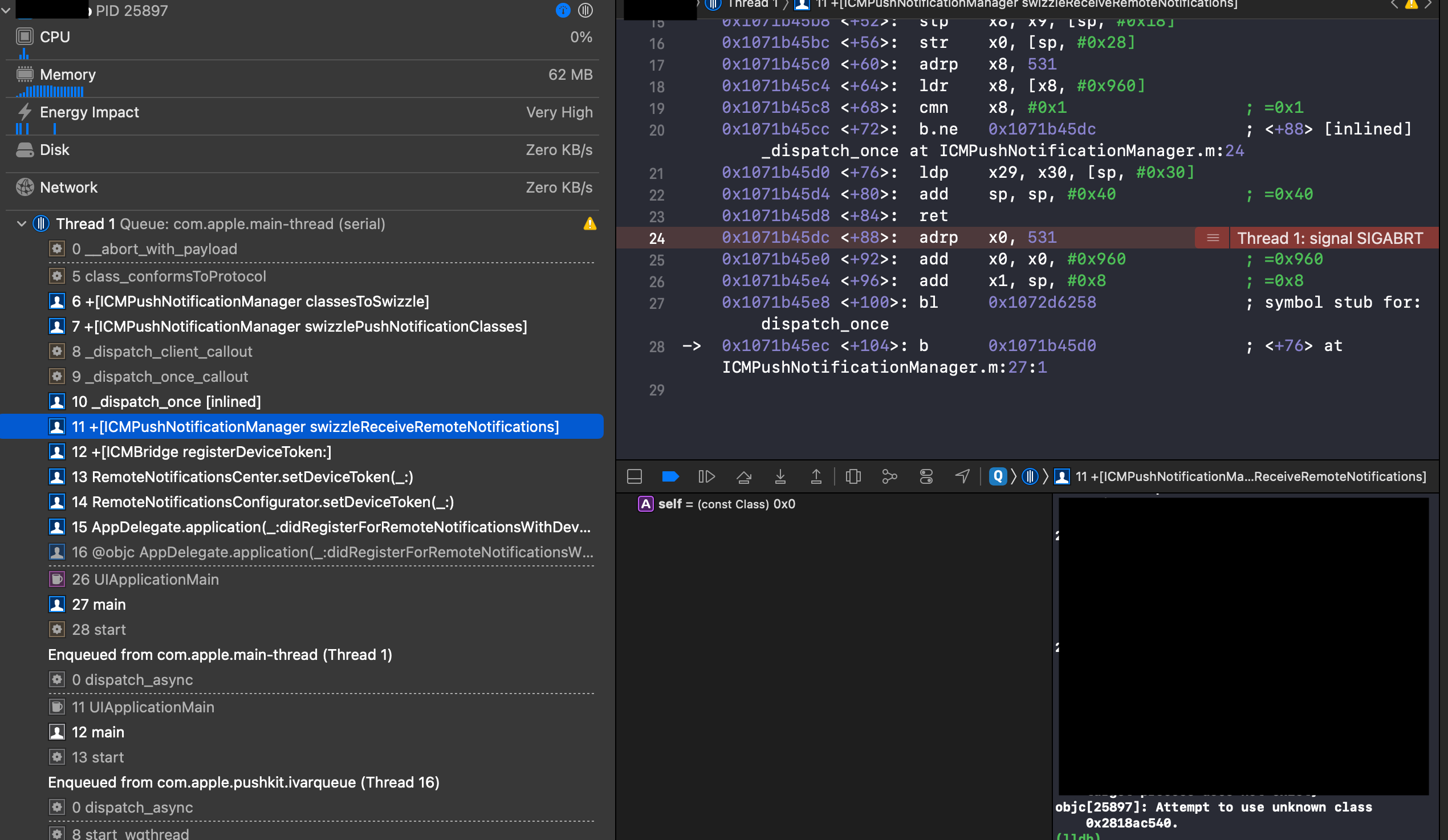The width and height of the screenshot is (1448, 840).
Task: Click the Thread 1 signal SIGABRT annotation
Action: (x=1329, y=238)
